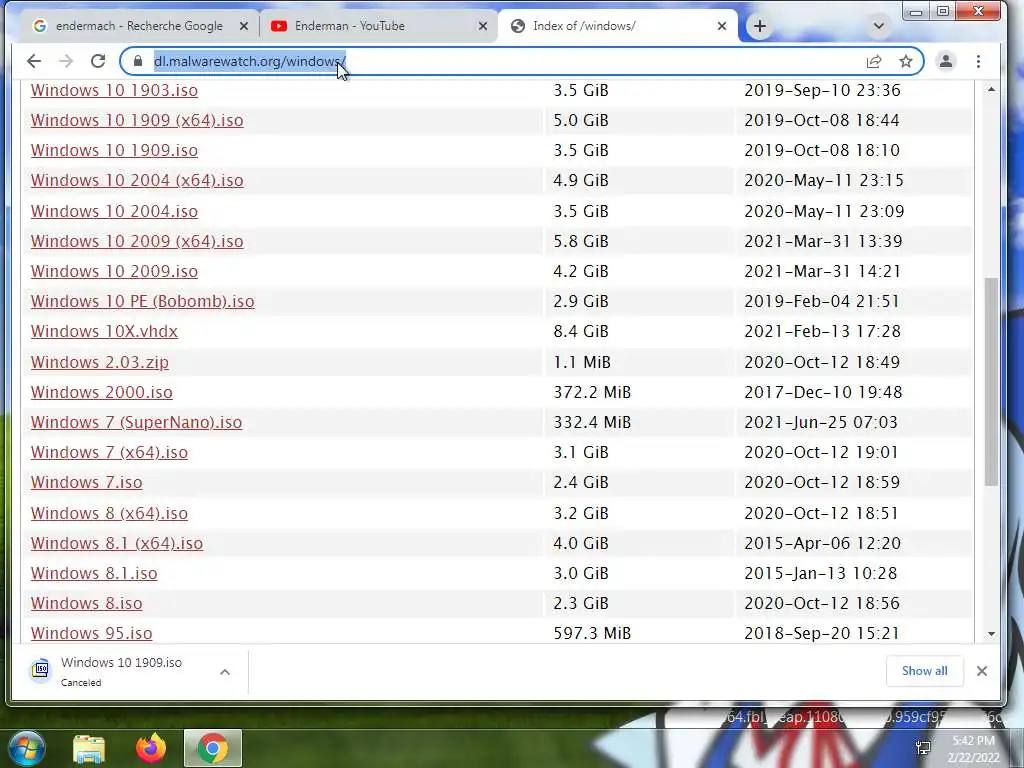Open the Windows 10 1909.iso link in listing
Image resolution: width=1024 pixels, height=768 pixels.
114,150
